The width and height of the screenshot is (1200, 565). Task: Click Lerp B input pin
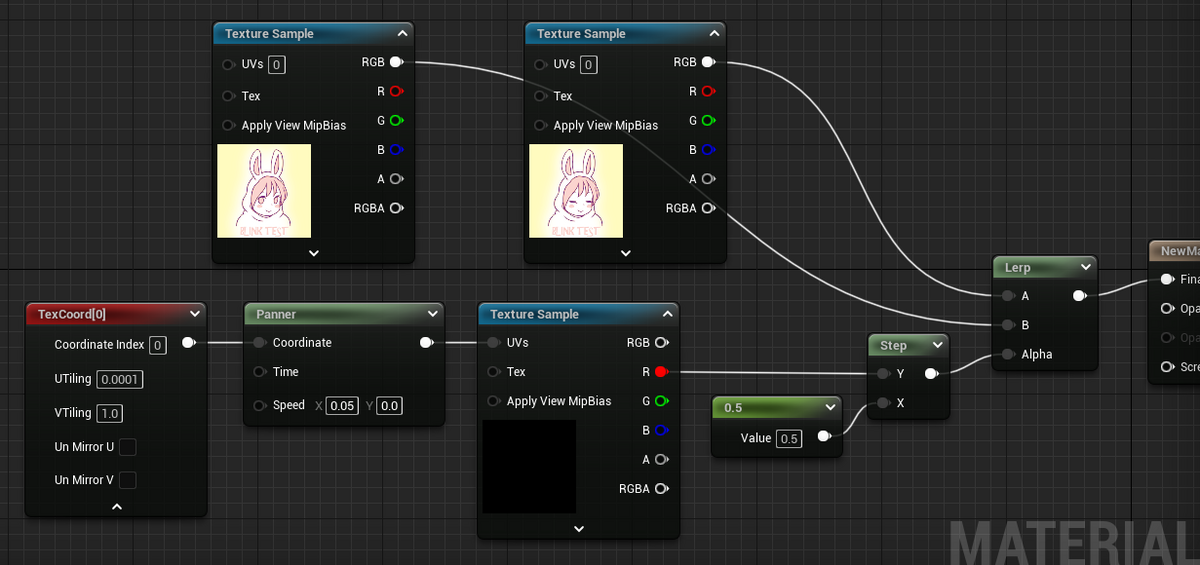(1007, 325)
